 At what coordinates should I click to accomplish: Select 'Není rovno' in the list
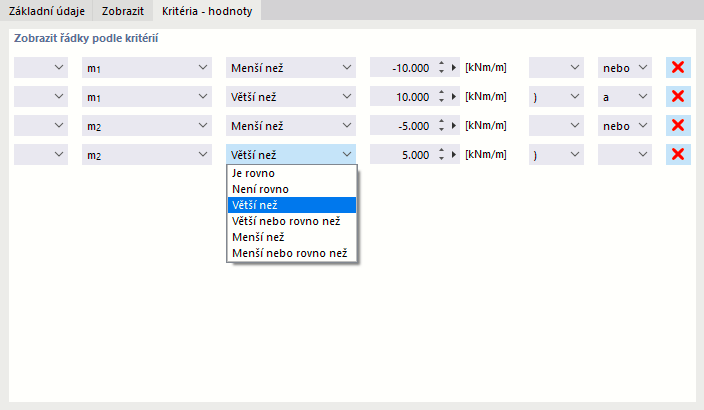click(259, 189)
